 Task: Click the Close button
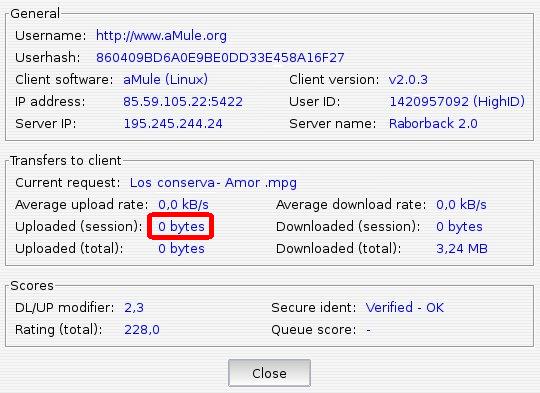pyautogui.click(x=269, y=373)
